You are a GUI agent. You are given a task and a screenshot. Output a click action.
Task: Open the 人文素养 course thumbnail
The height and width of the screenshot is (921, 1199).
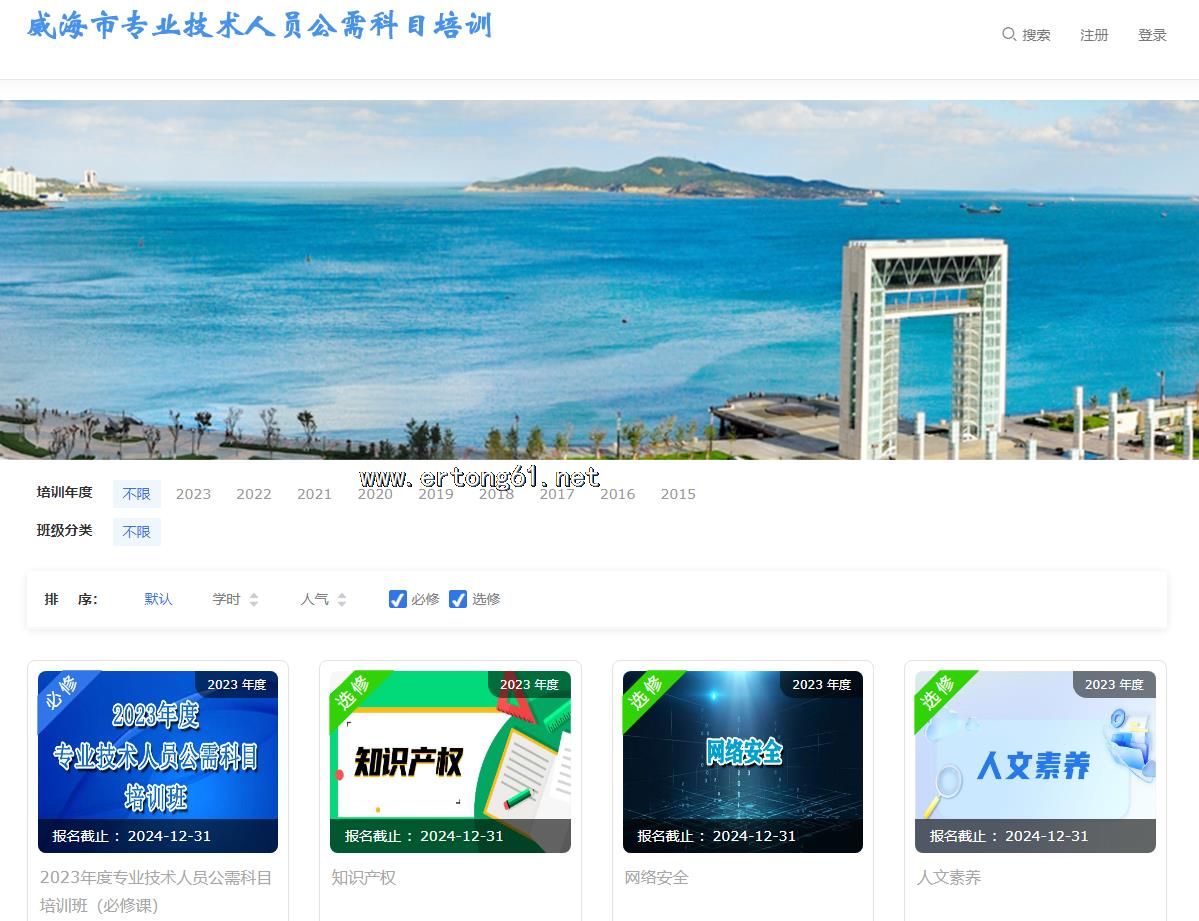tap(1035, 761)
